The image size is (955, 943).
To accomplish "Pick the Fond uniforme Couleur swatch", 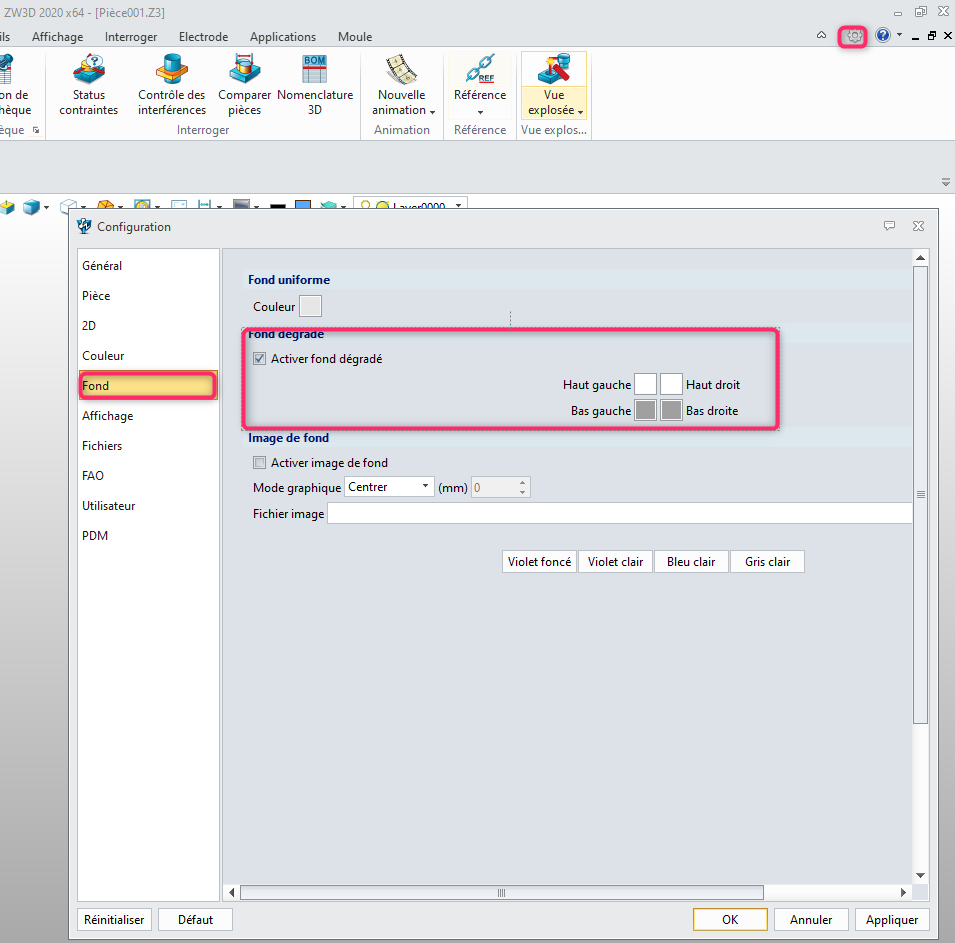I will pyautogui.click(x=310, y=306).
